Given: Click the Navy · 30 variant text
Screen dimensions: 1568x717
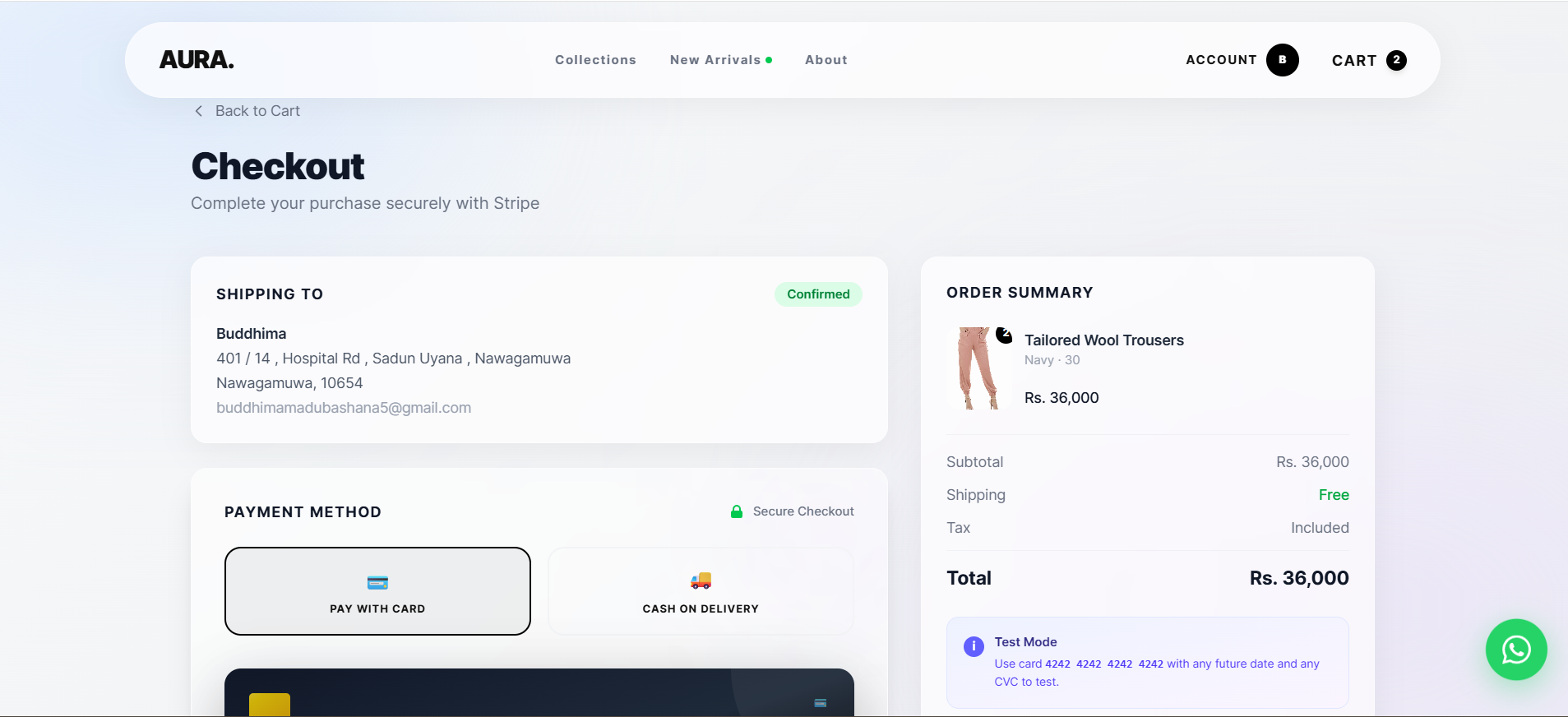Looking at the screenshot, I should 1052,360.
